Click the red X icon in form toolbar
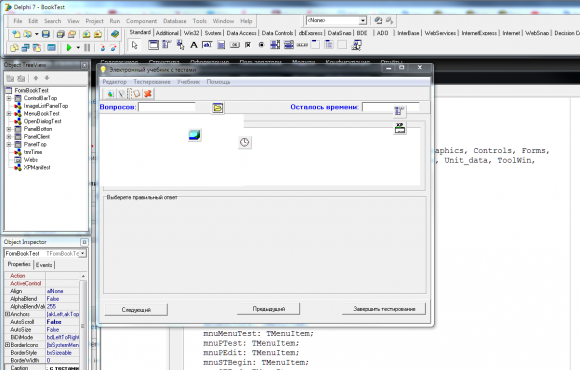The height and width of the screenshot is (370, 580). [148, 94]
